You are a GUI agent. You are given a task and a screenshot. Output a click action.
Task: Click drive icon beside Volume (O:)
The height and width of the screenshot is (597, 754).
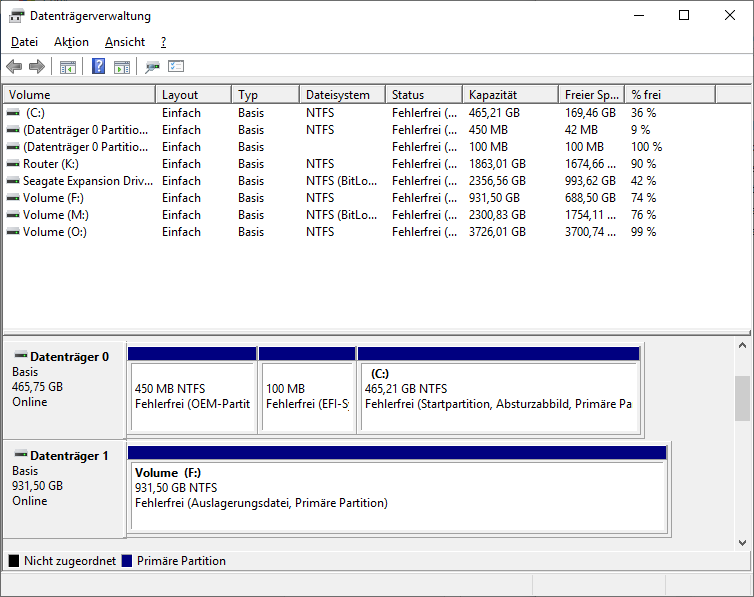point(13,232)
